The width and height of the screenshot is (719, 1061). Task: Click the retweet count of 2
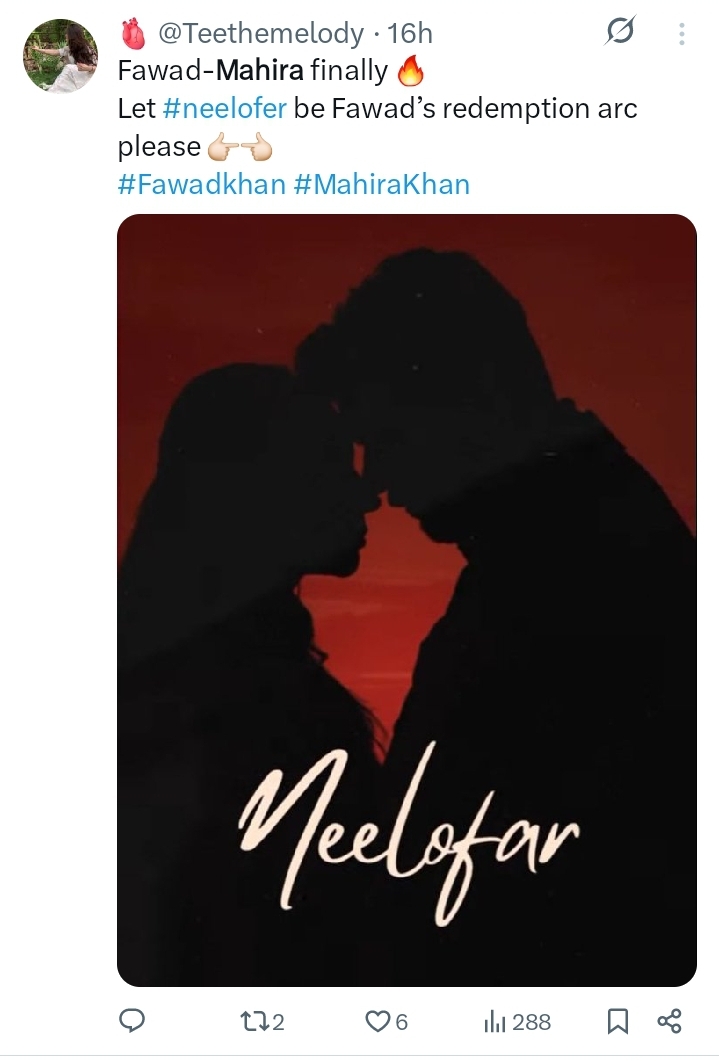278,1022
